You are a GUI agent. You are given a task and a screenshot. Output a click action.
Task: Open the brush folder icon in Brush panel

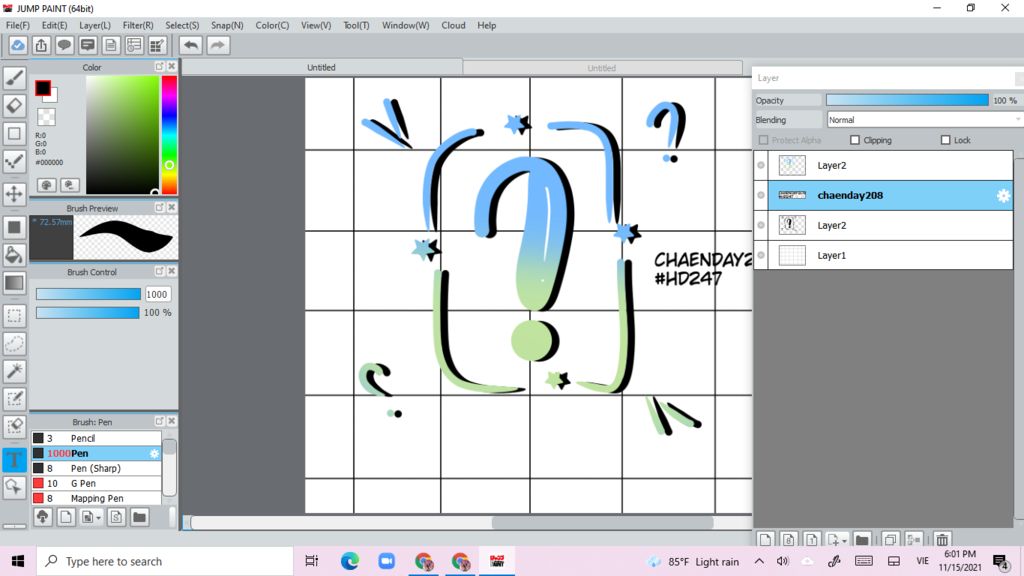pyautogui.click(x=139, y=517)
